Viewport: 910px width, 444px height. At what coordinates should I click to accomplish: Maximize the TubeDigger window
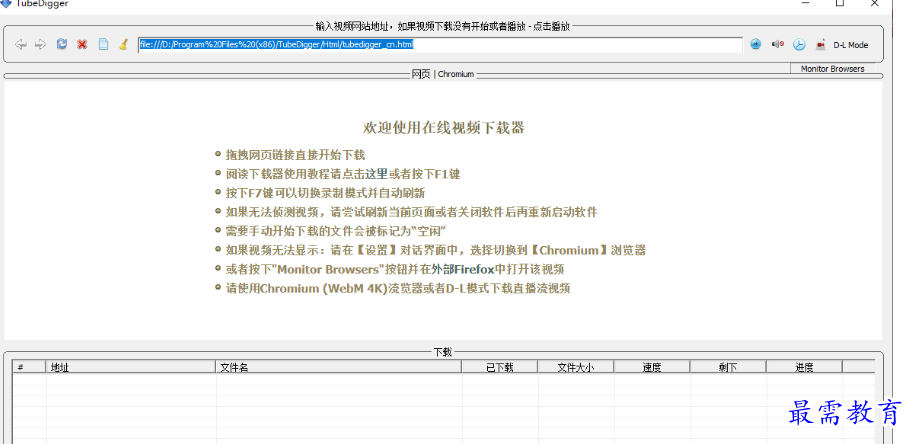pos(840,3)
